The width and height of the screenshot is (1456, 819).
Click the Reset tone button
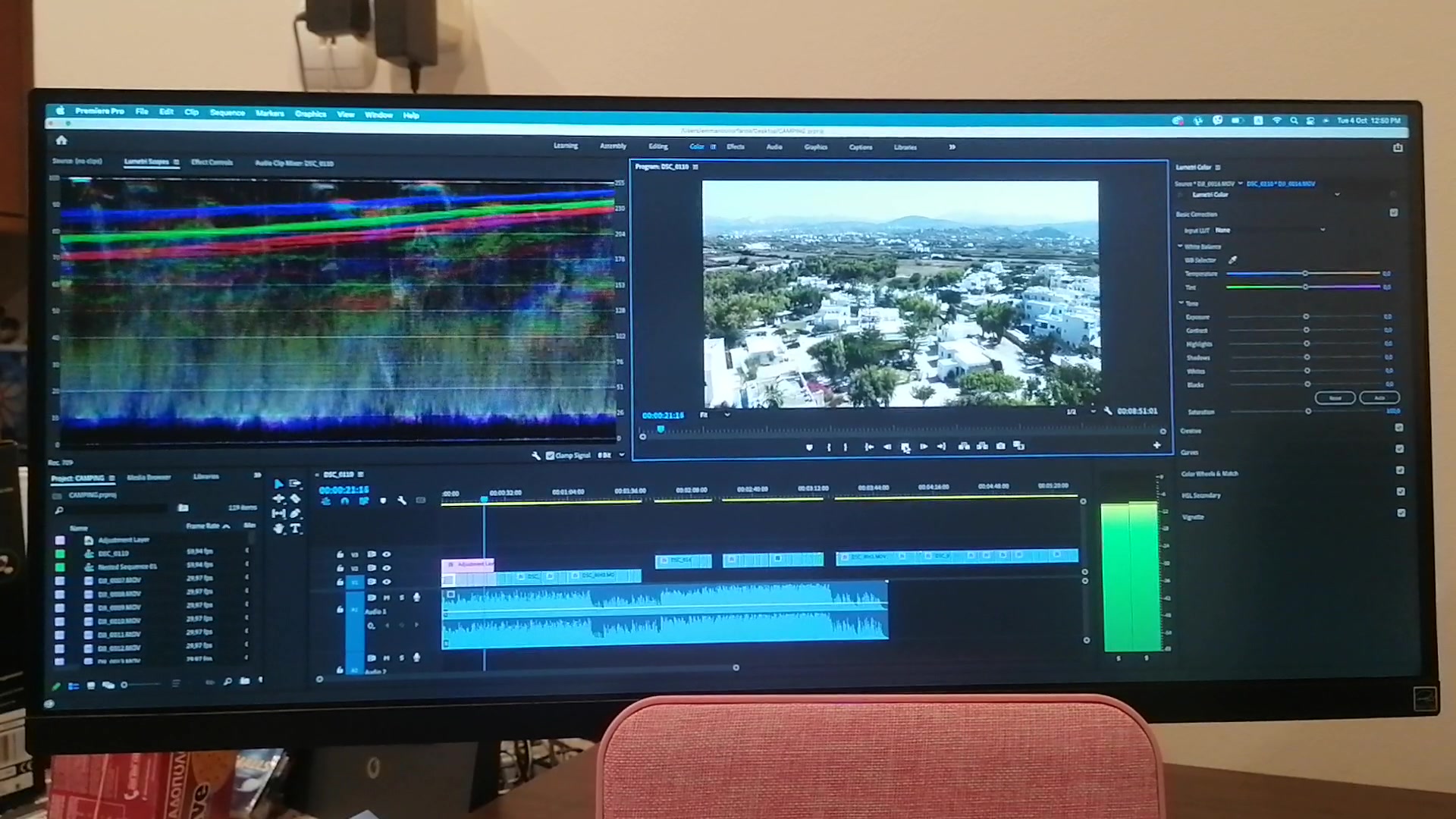click(x=1335, y=397)
